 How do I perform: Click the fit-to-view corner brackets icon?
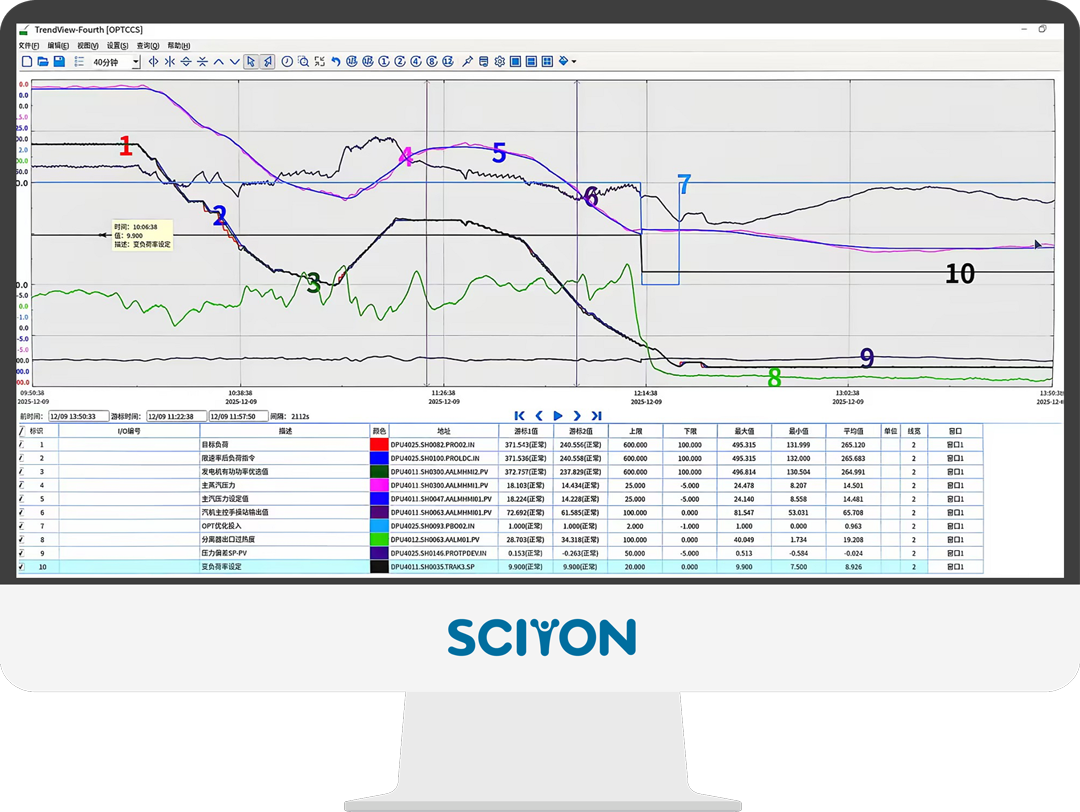[320, 61]
